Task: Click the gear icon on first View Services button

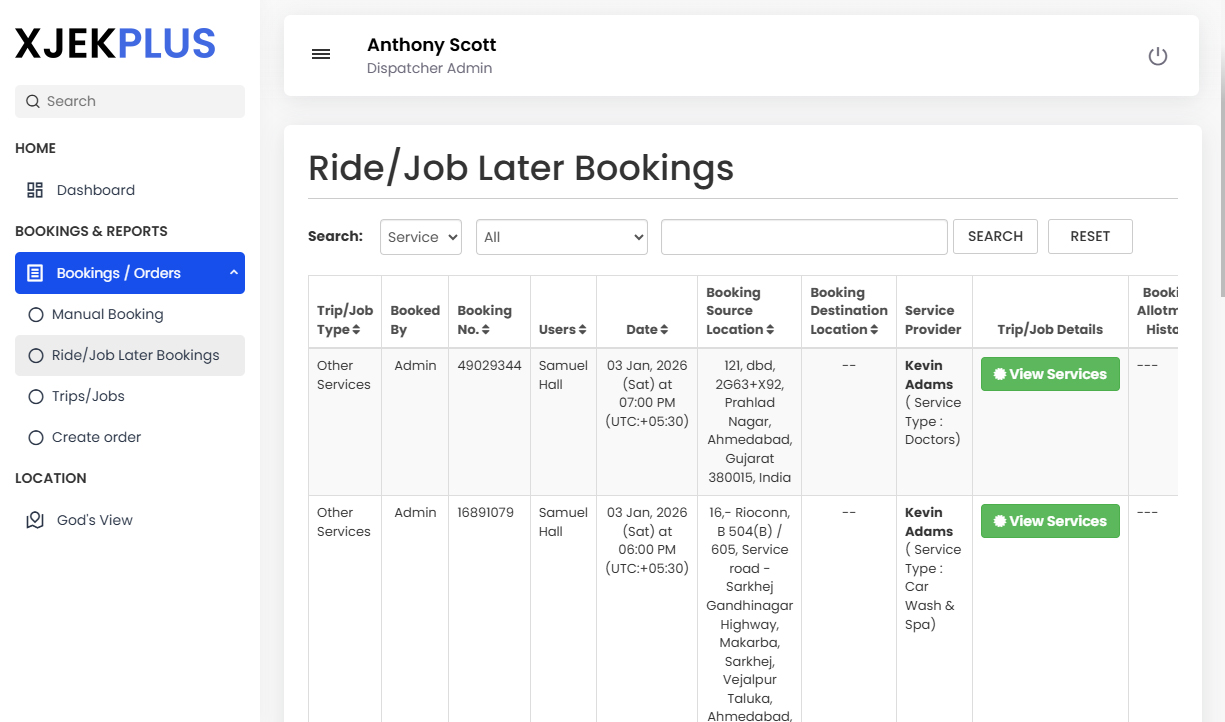Action: tap(1001, 373)
